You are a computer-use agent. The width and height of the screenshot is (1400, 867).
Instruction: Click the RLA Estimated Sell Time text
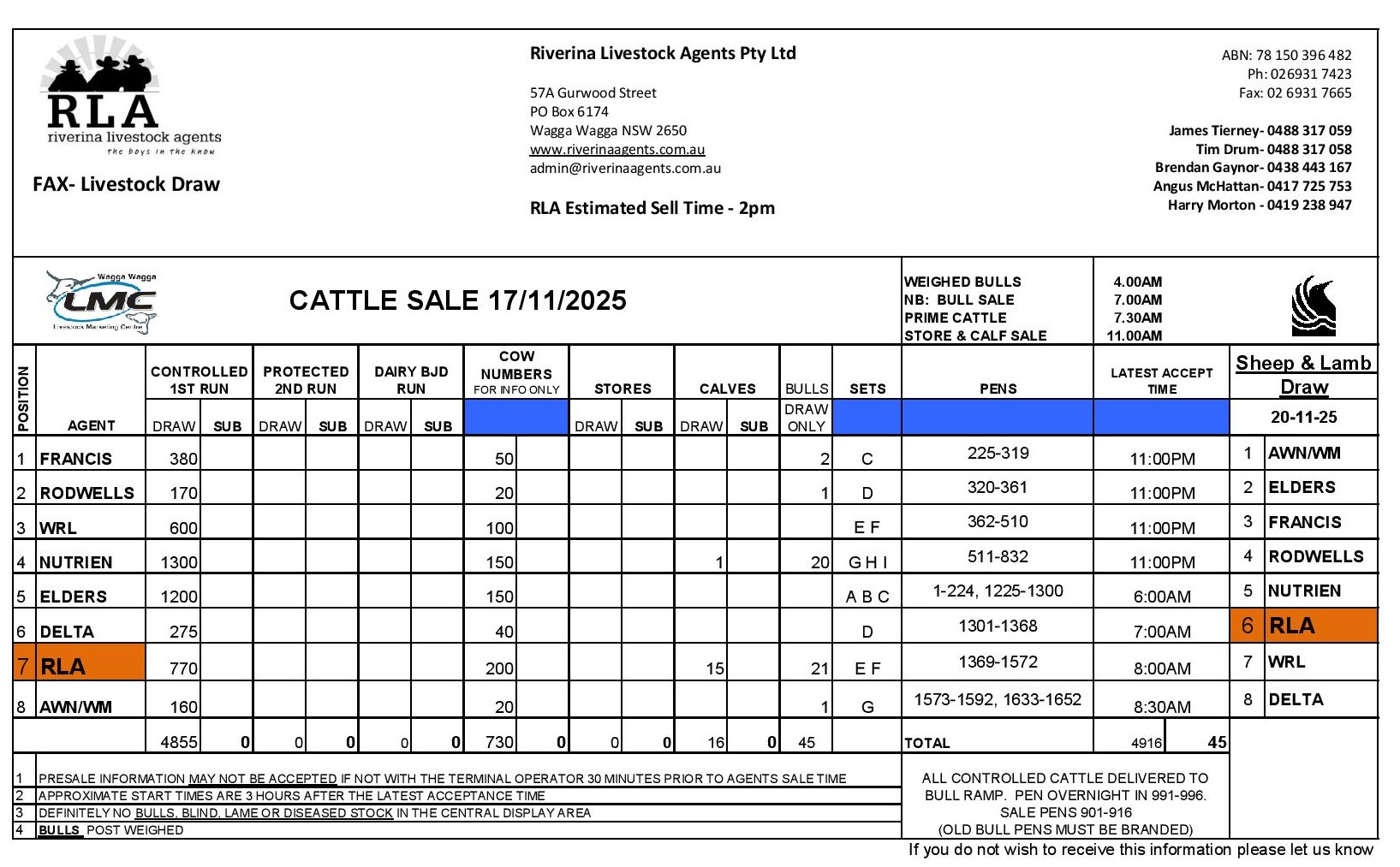(x=652, y=208)
